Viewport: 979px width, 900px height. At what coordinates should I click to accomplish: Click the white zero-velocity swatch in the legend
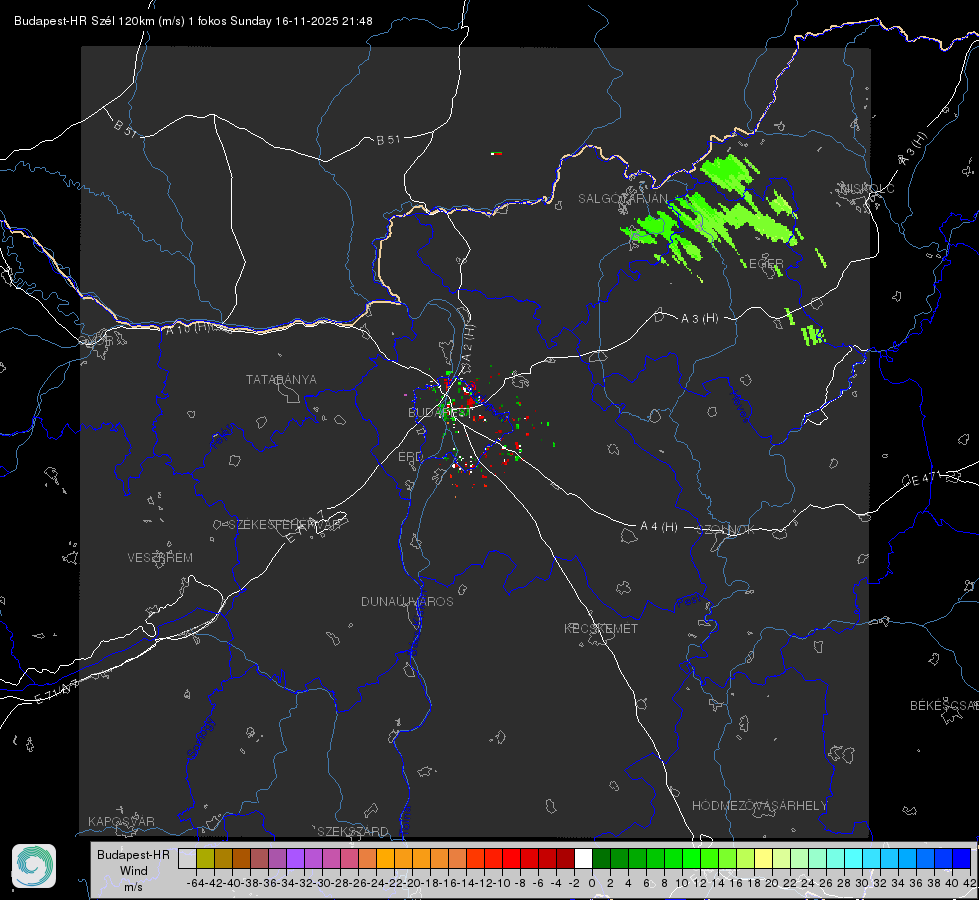[583, 859]
